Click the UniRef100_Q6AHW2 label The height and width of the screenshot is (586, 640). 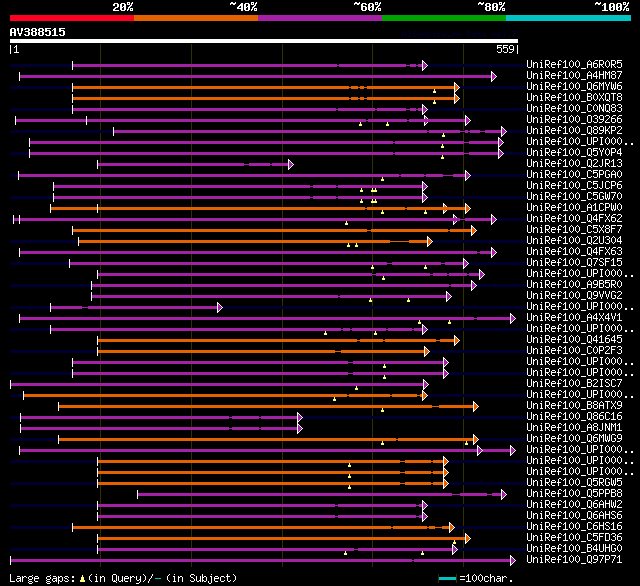(x=574, y=505)
